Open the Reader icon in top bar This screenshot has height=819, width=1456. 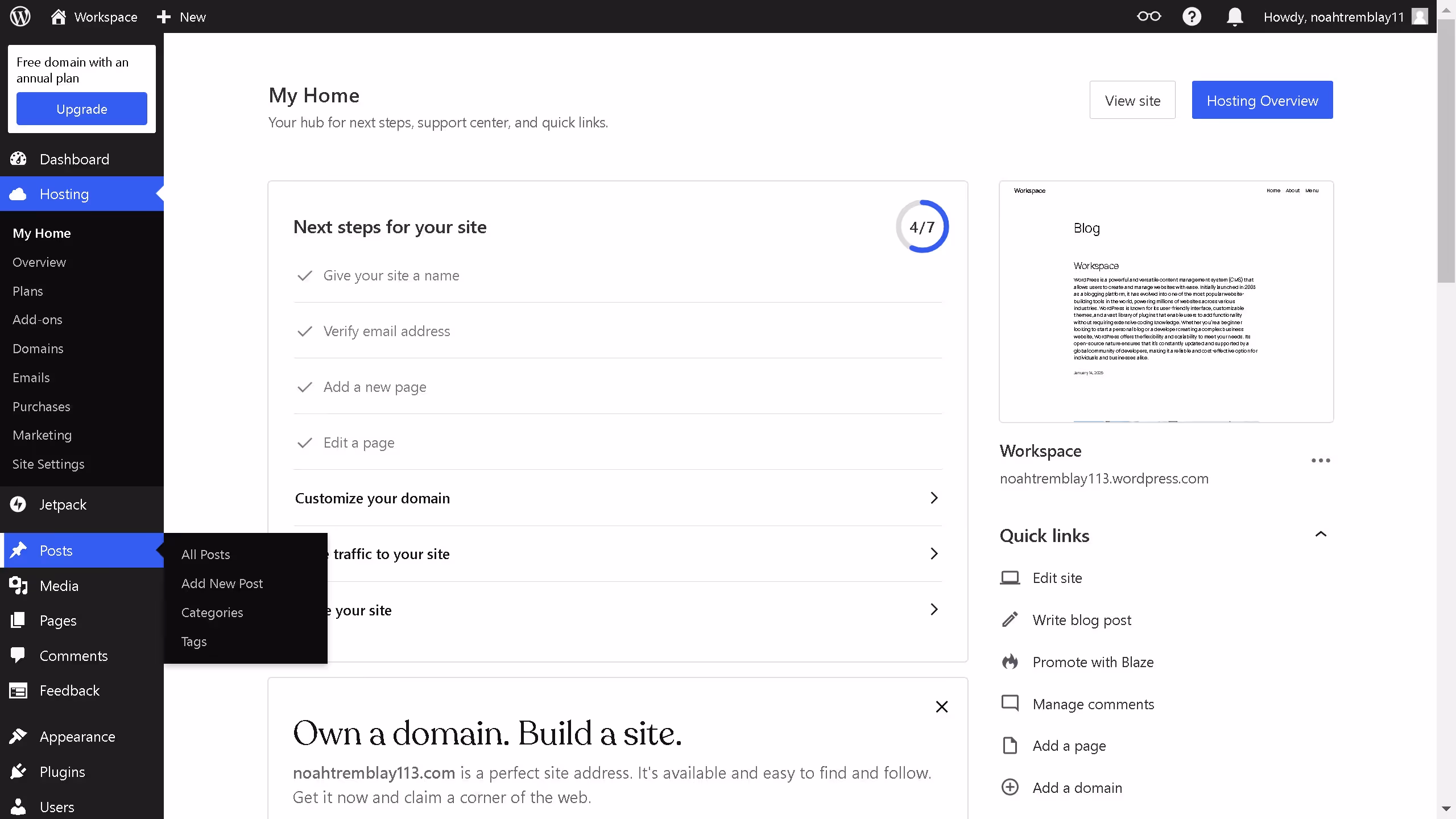click(1148, 16)
